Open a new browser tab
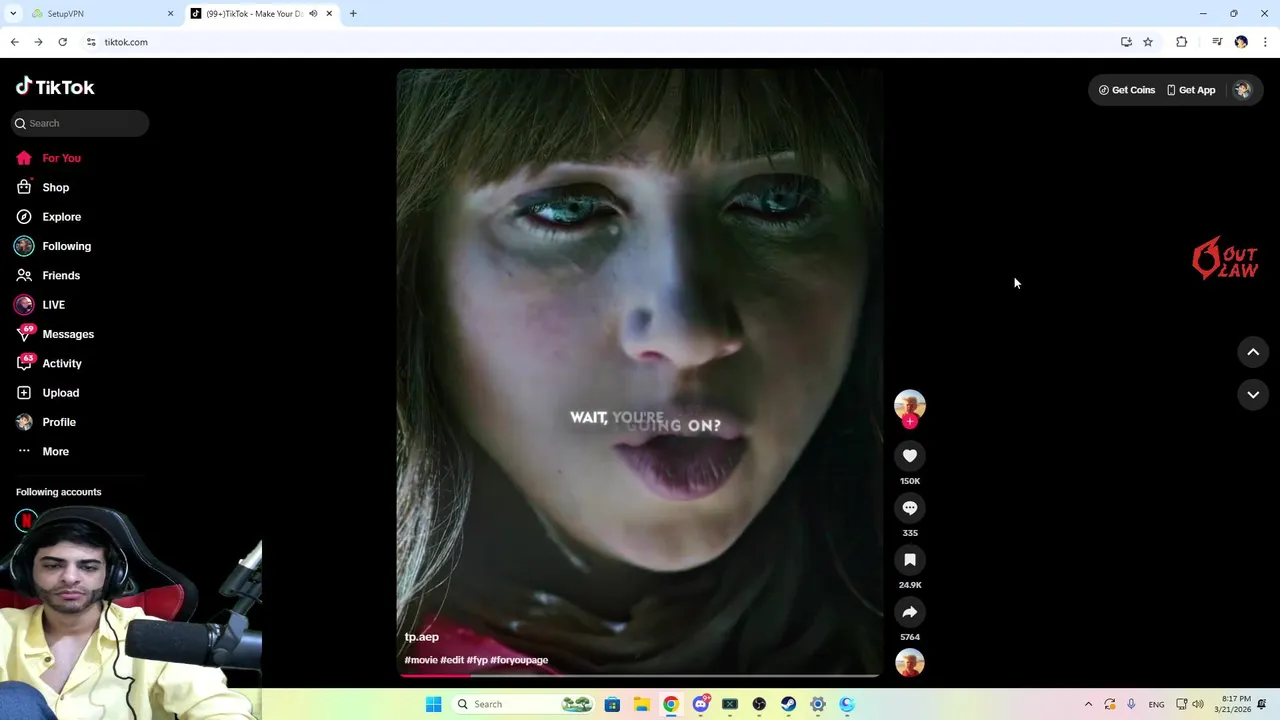This screenshot has width=1280, height=720. (353, 14)
